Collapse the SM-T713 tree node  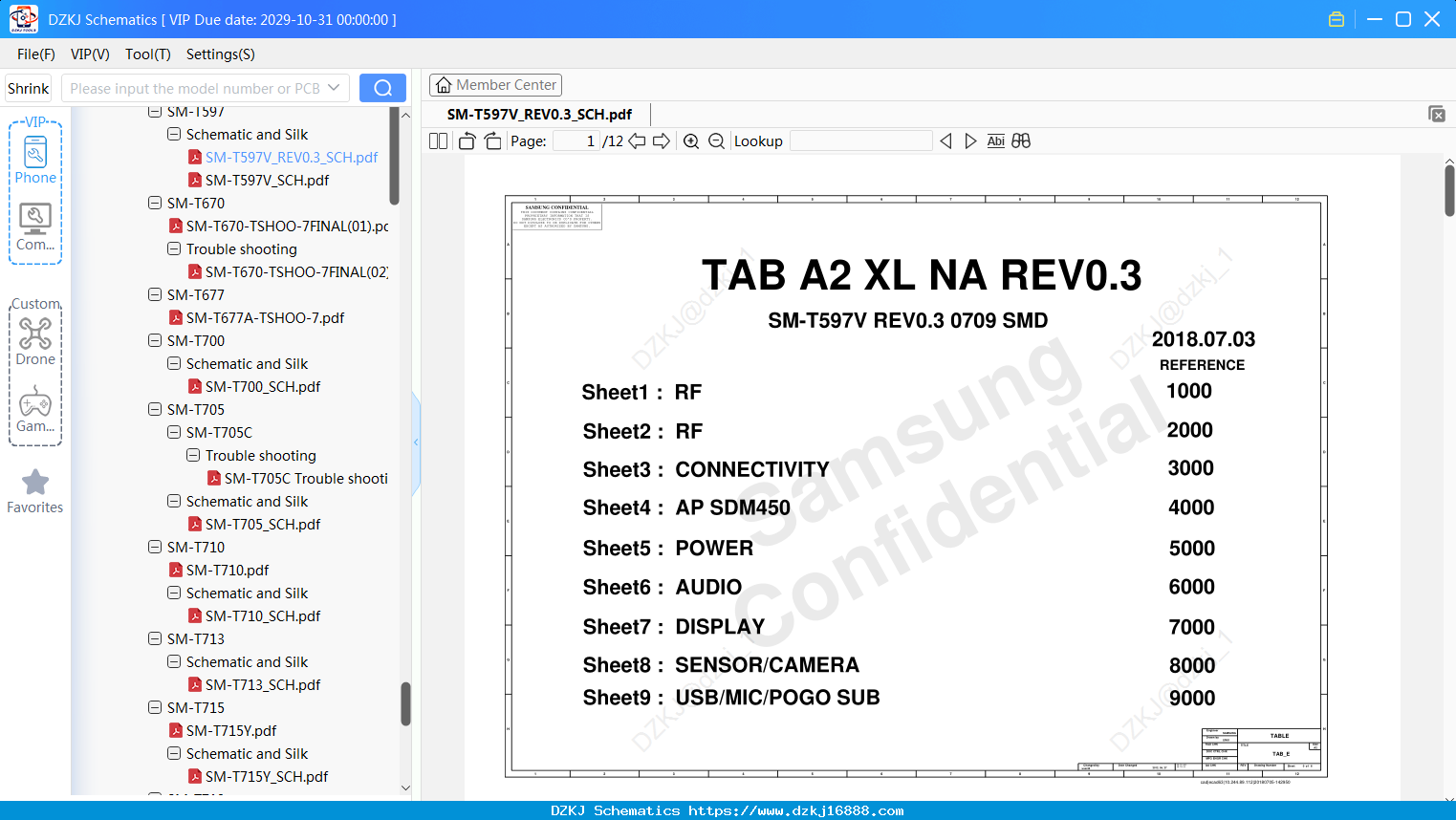[x=155, y=638]
